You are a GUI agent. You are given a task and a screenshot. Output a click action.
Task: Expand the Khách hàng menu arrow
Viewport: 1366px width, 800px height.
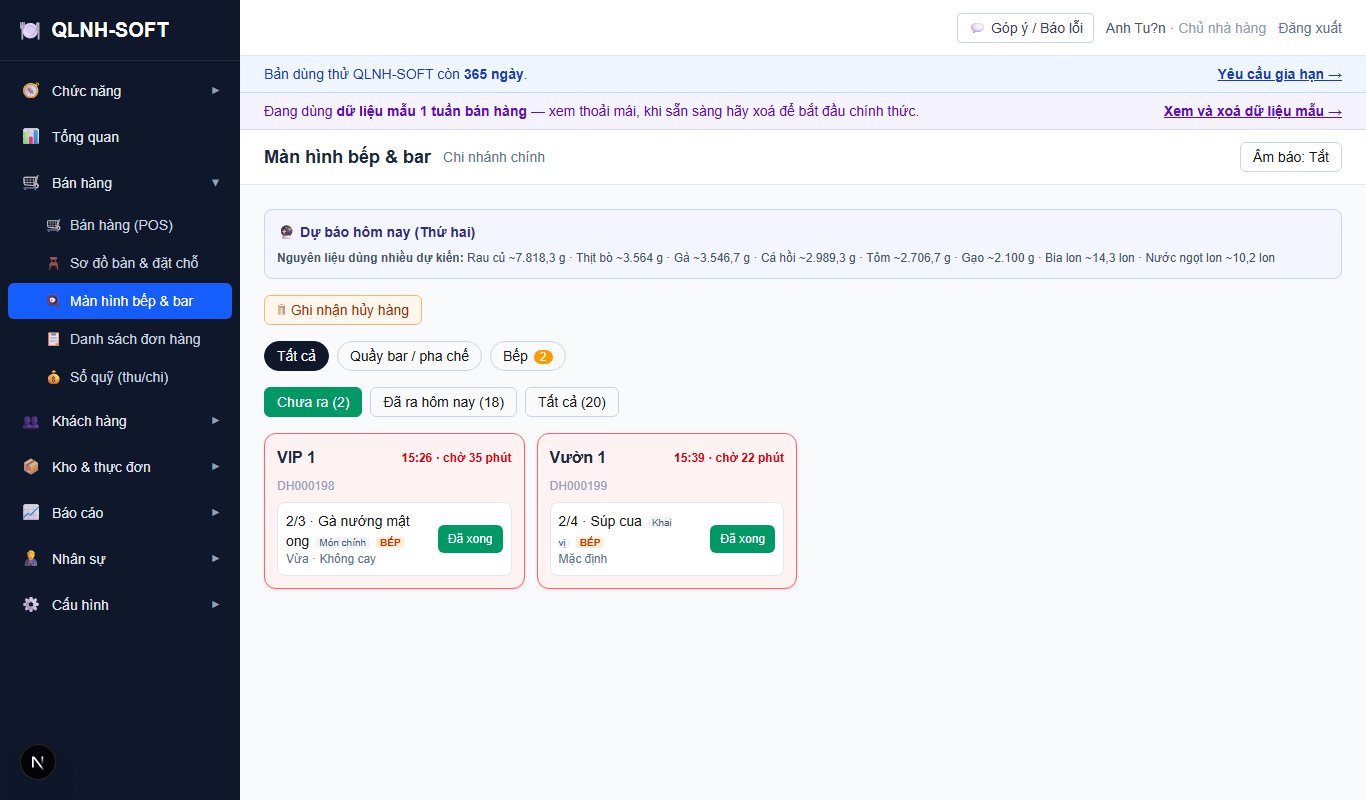click(x=215, y=421)
